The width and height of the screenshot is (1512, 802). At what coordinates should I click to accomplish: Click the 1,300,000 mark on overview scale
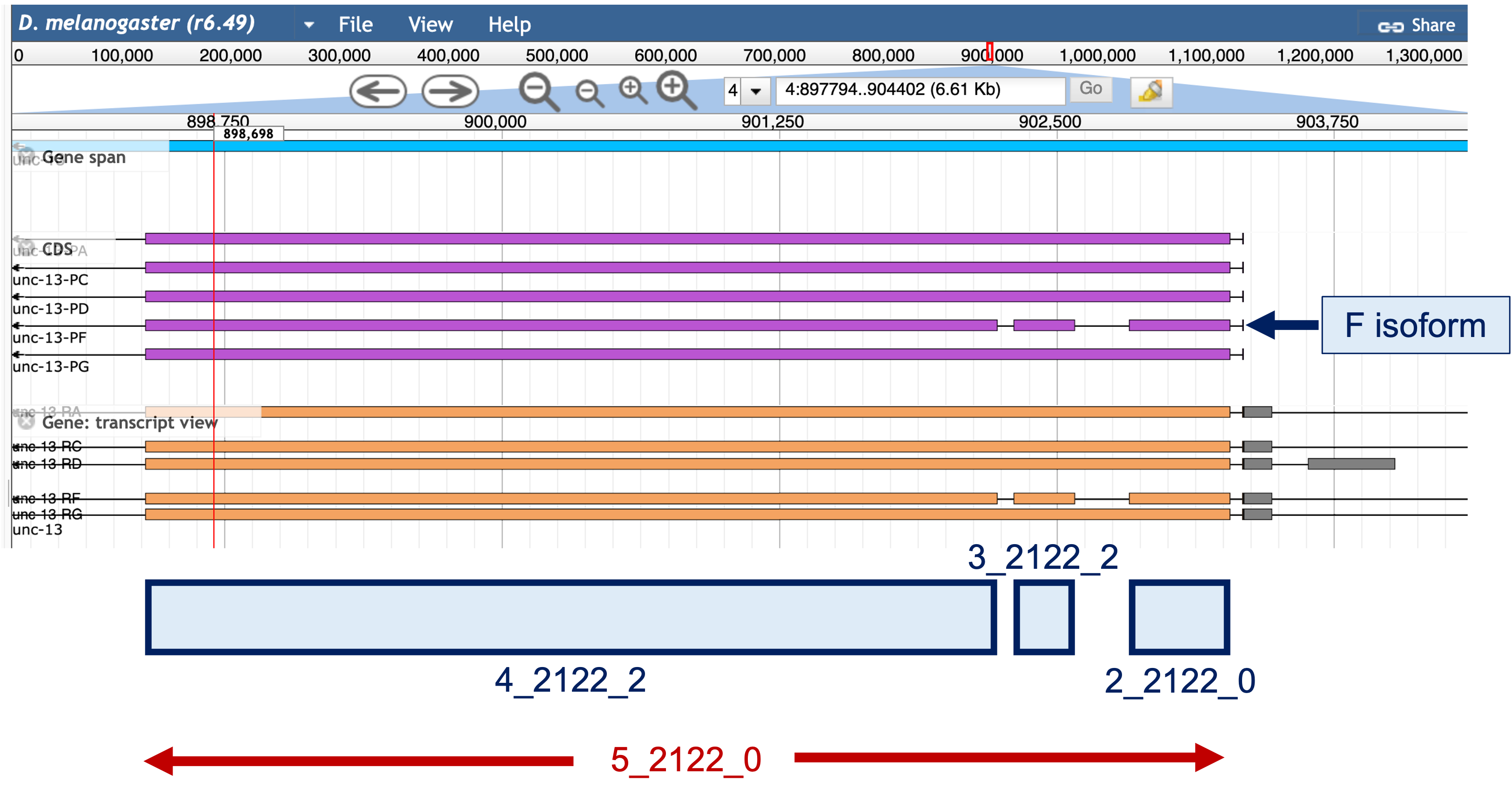[1424, 56]
